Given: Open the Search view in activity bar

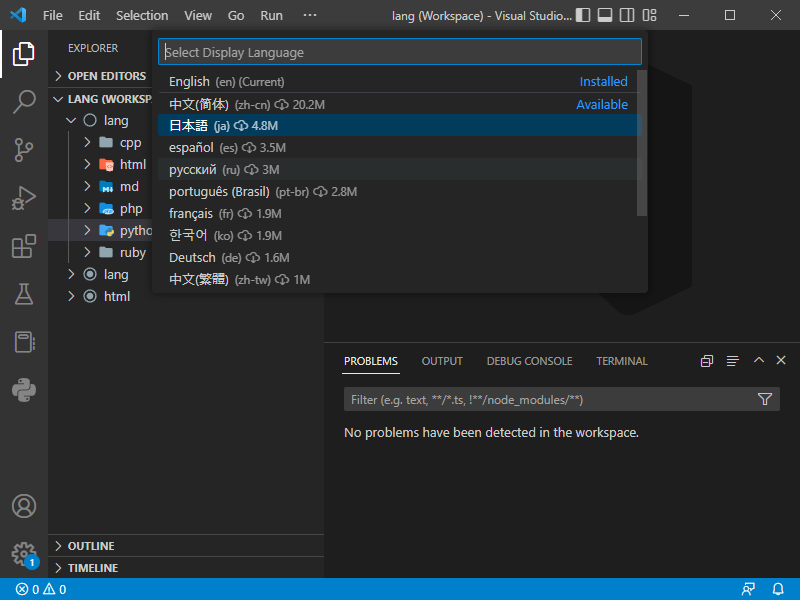Looking at the screenshot, I should pyautogui.click(x=23, y=102).
